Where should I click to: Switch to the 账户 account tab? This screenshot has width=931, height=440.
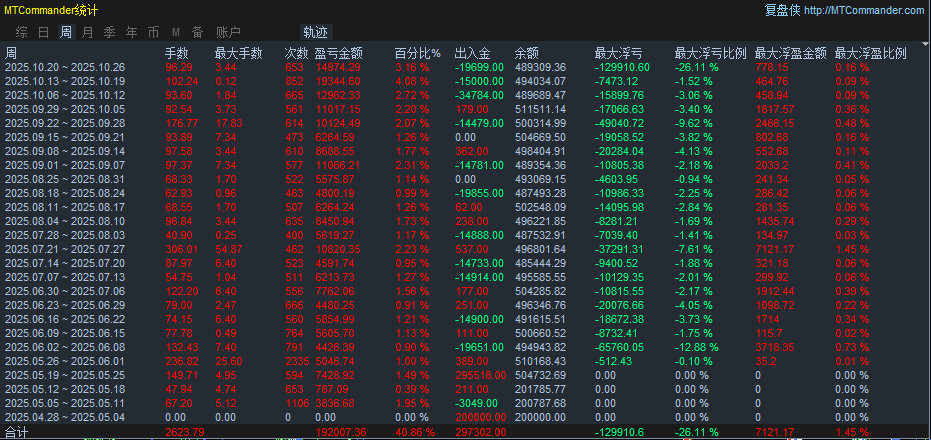click(228, 33)
